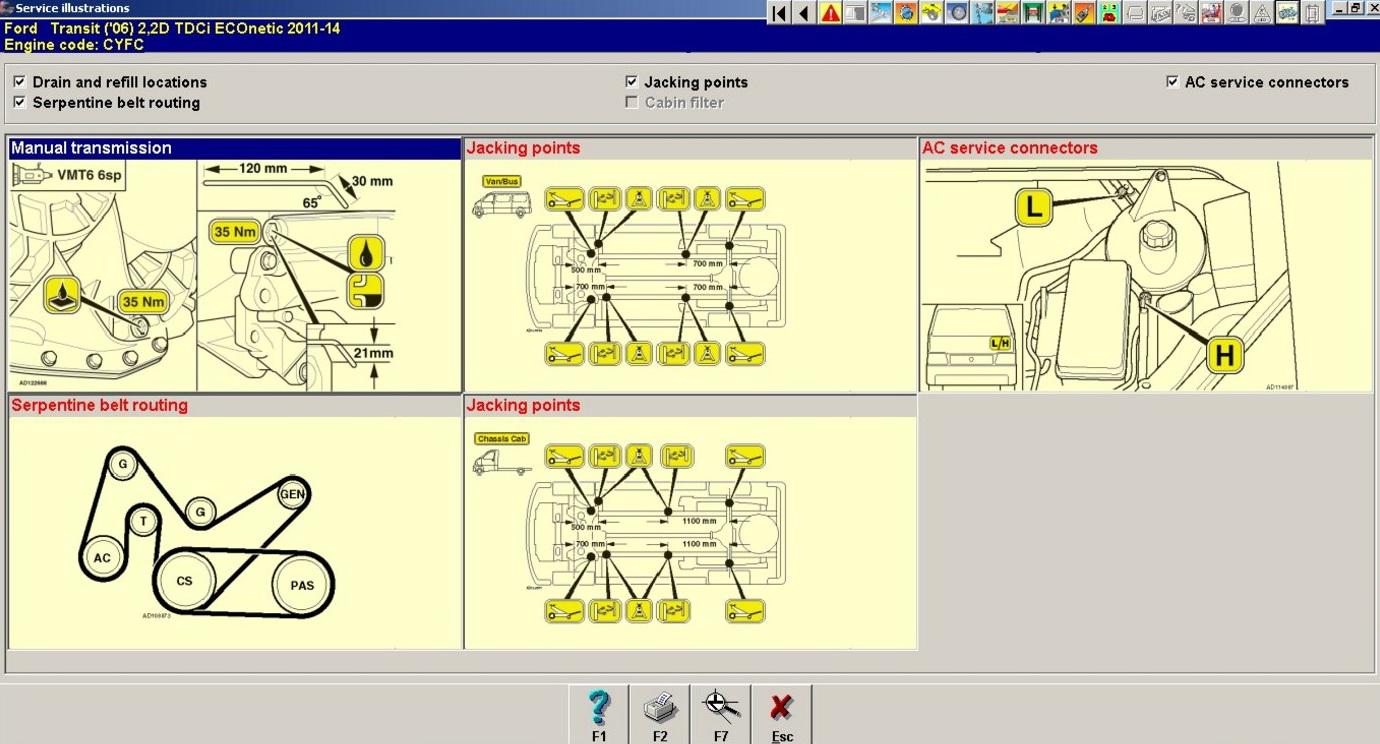Toggle the Serpentine belt routing checkbox
The image size is (1380, 744).
tap(20, 102)
